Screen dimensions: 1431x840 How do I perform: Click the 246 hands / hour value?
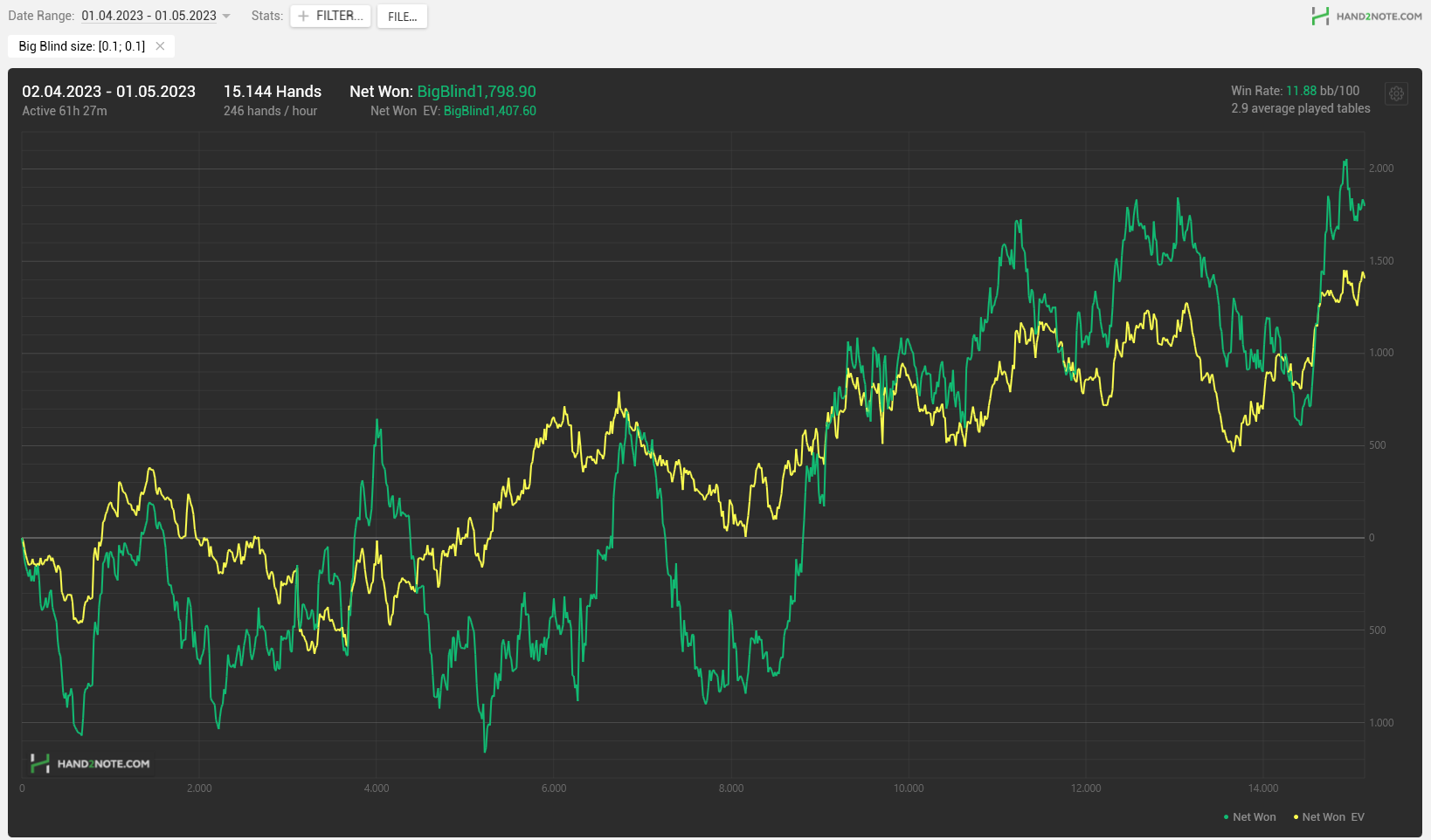270,111
